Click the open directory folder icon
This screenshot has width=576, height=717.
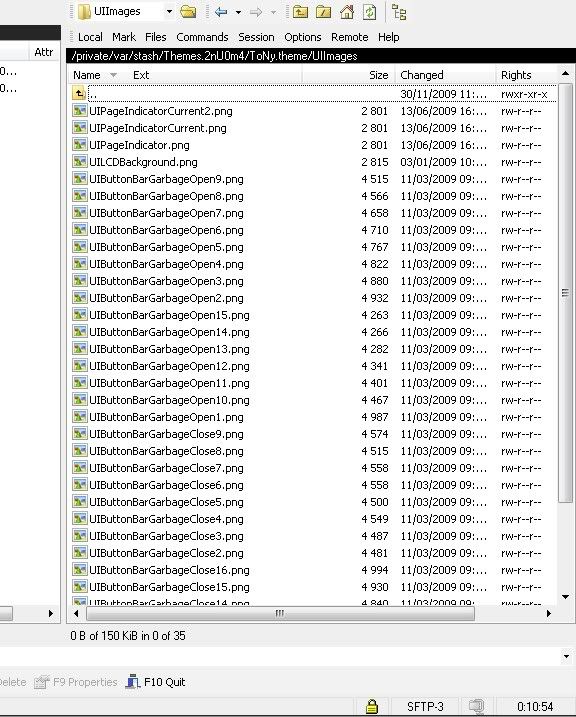[188, 12]
